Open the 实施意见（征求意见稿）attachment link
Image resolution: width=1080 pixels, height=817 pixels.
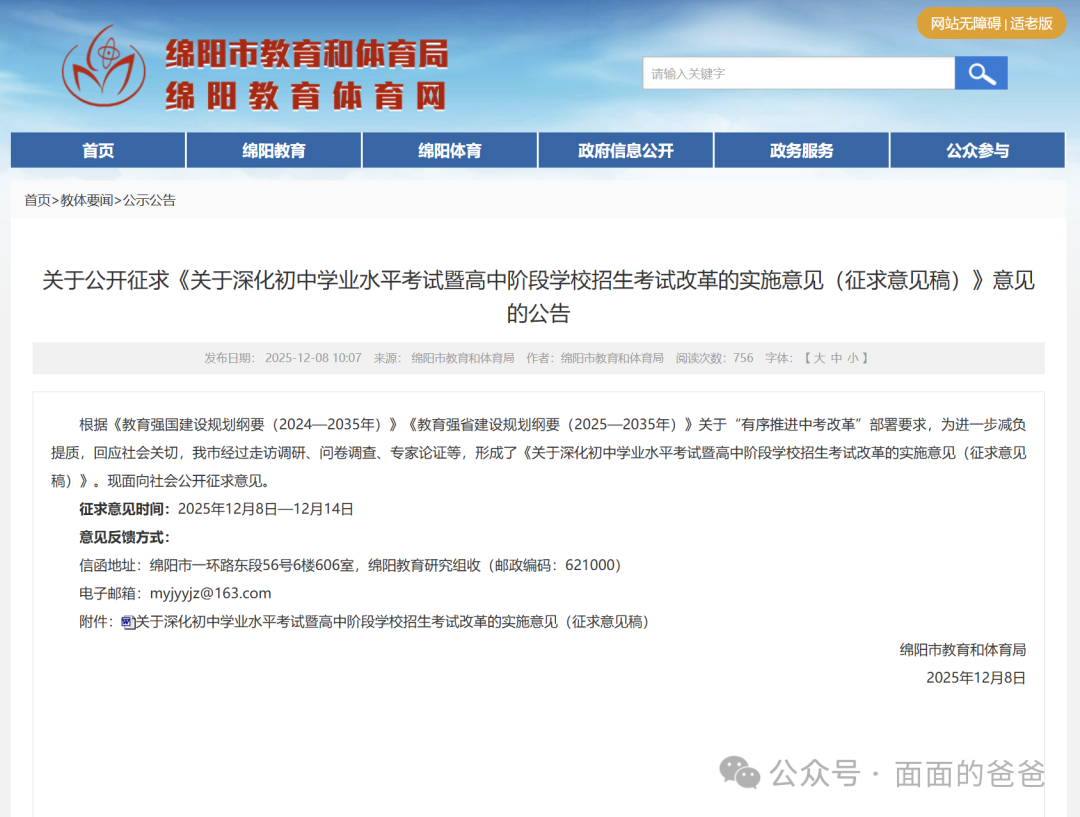coord(392,622)
